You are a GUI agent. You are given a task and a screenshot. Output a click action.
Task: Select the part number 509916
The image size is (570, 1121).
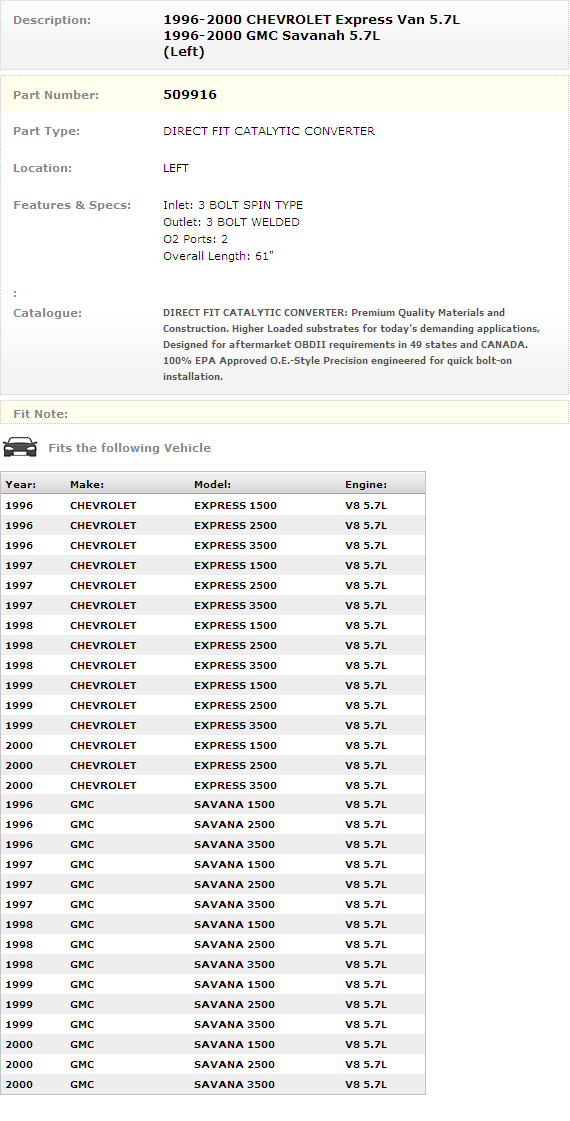[190, 94]
